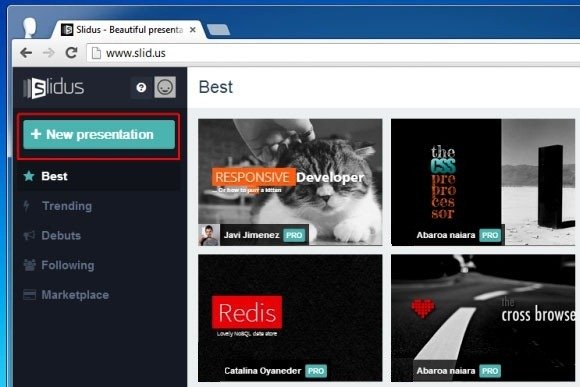Open the user avatar smiley icon
Image resolution: width=580 pixels, height=387 pixels.
165,87
